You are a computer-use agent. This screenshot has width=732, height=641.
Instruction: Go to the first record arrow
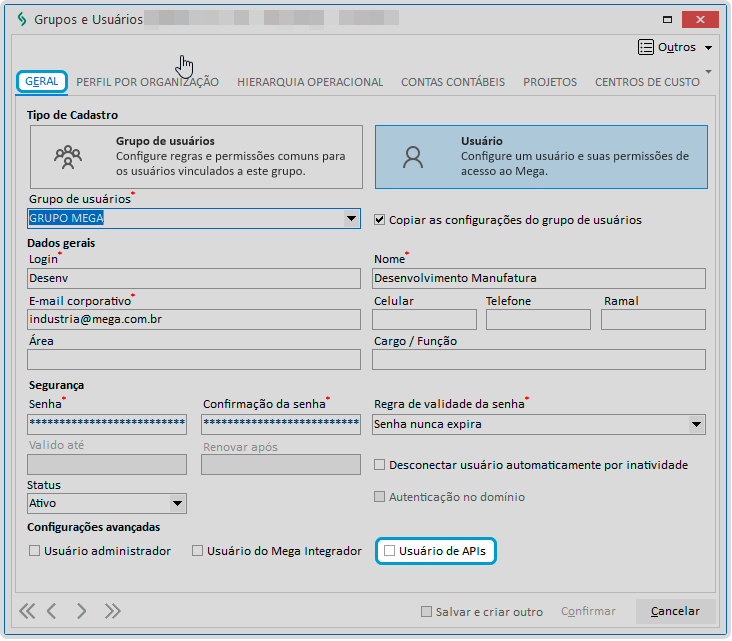pyautogui.click(x=27, y=611)
